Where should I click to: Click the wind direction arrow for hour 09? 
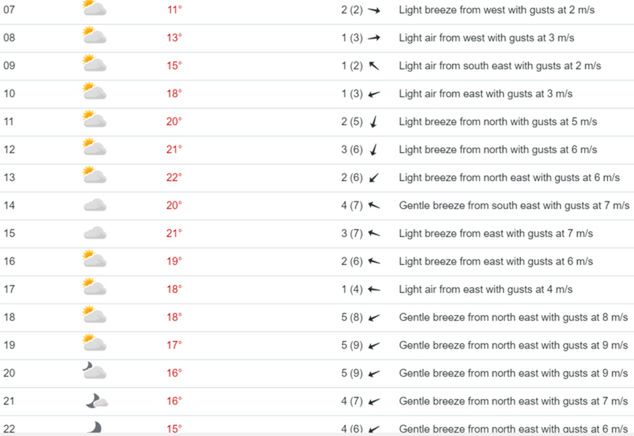[376, 66]
